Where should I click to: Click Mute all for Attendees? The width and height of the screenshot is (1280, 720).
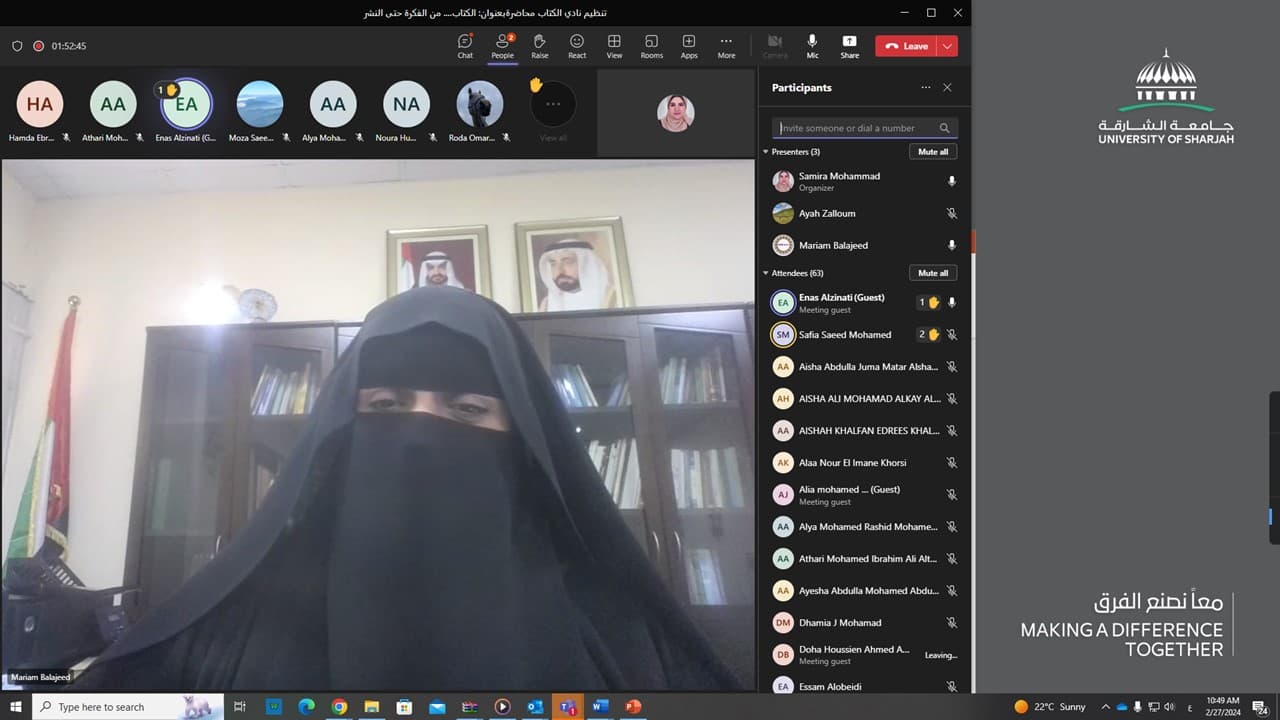932,273
